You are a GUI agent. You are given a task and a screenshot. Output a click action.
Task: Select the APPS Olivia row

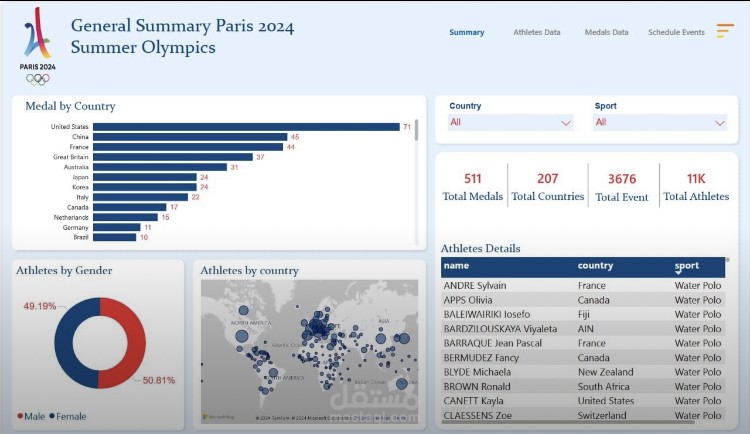583,300
